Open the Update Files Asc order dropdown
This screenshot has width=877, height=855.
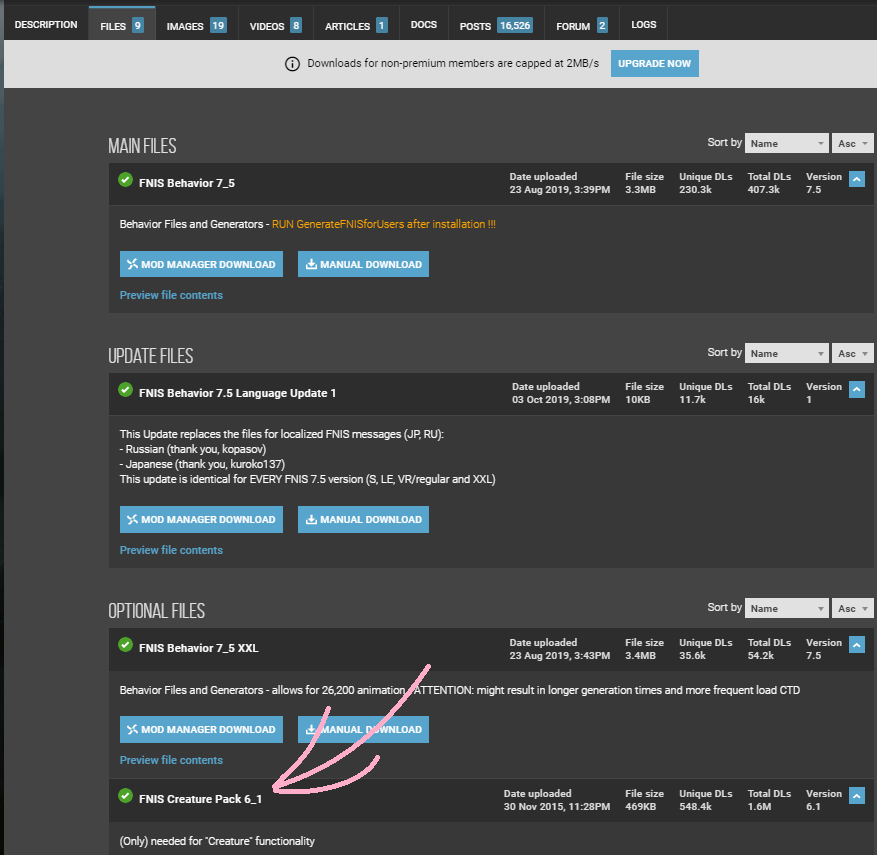853,353
